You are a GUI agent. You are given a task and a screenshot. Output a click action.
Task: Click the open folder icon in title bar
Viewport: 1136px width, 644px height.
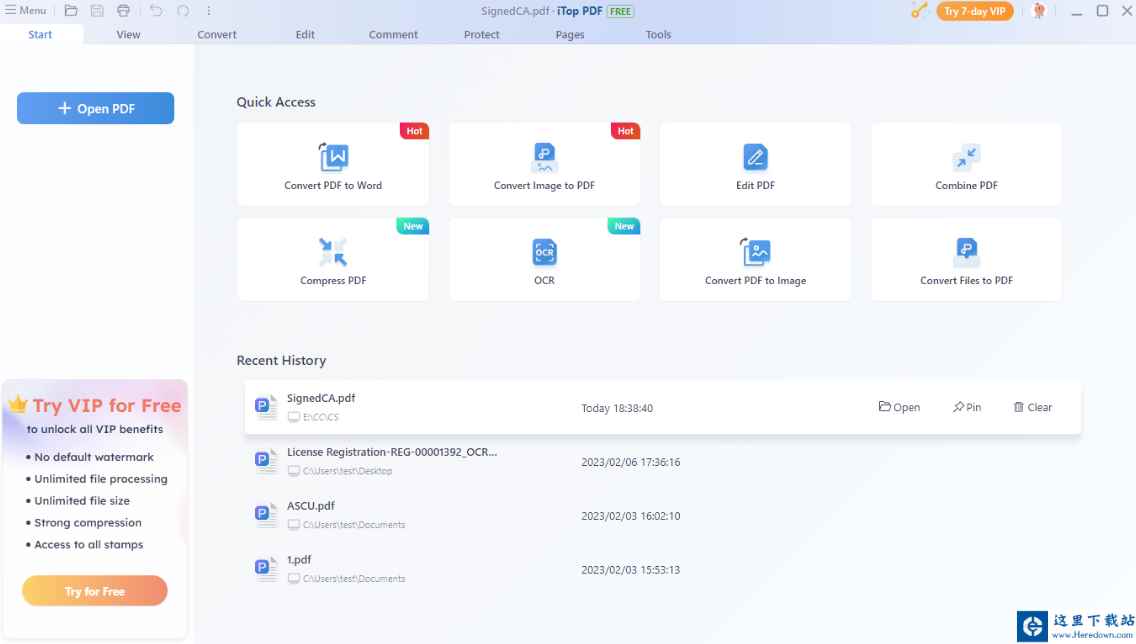click(x=71, y=11)
